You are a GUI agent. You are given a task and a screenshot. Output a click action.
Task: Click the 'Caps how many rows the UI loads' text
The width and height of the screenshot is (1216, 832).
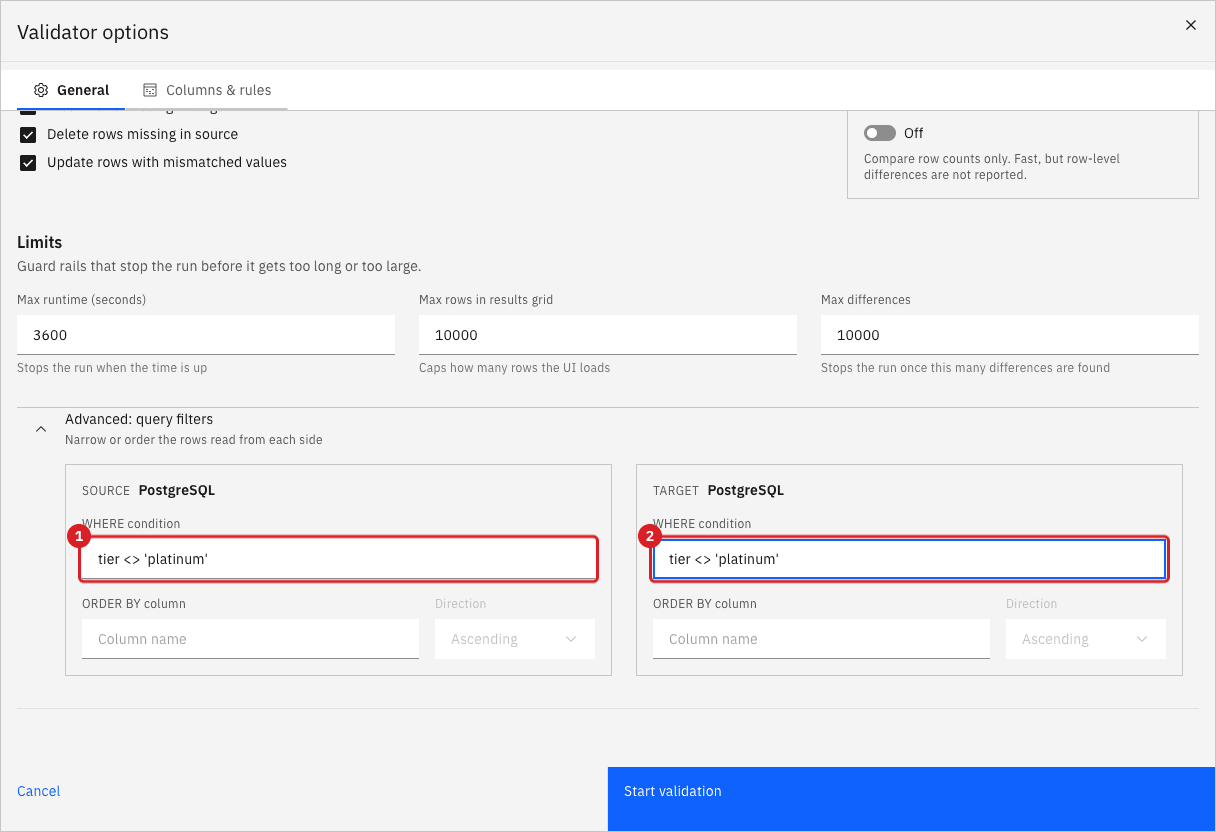pos(515,368)
